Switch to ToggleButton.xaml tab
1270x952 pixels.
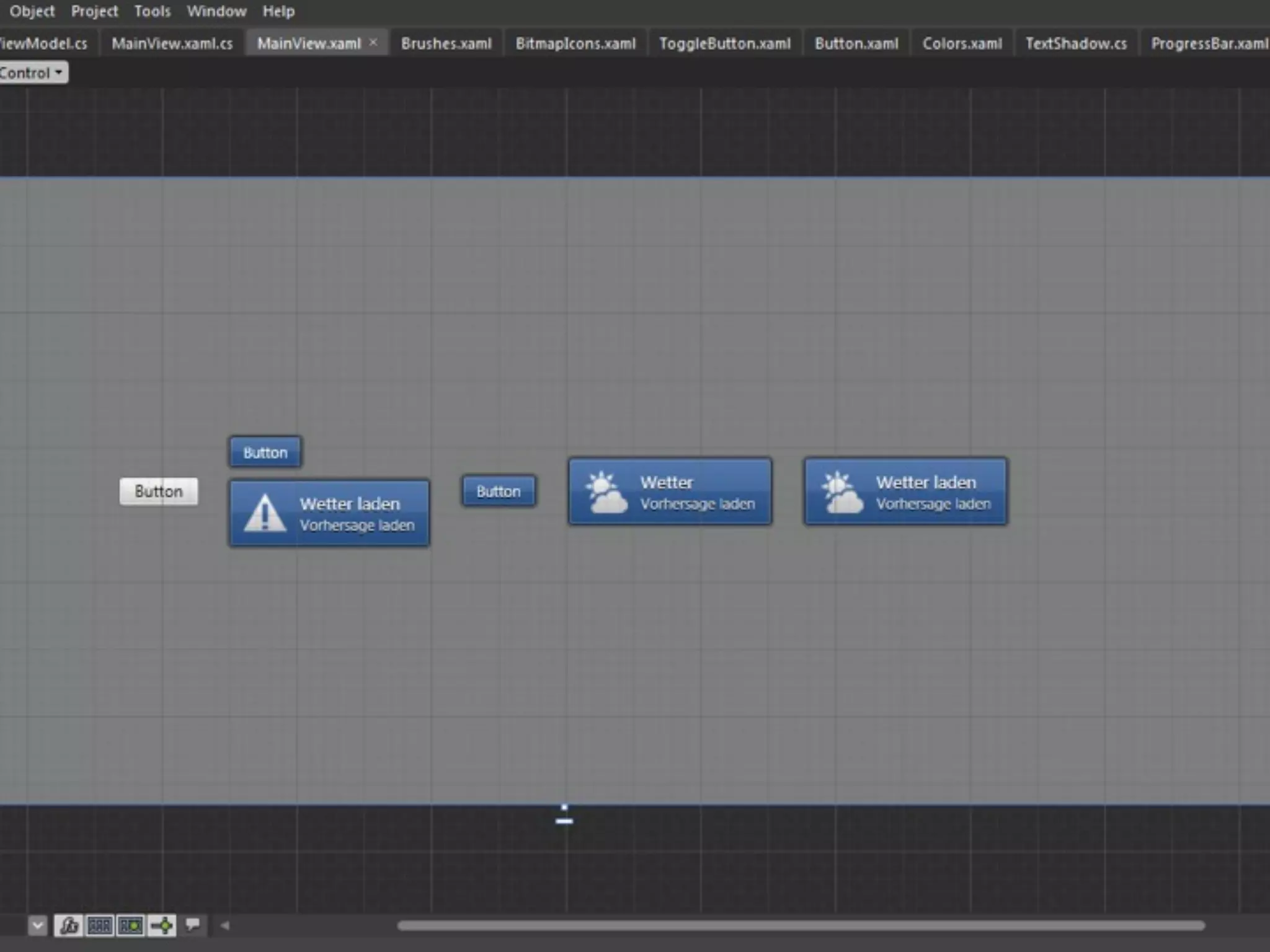[x=724, y=43]
